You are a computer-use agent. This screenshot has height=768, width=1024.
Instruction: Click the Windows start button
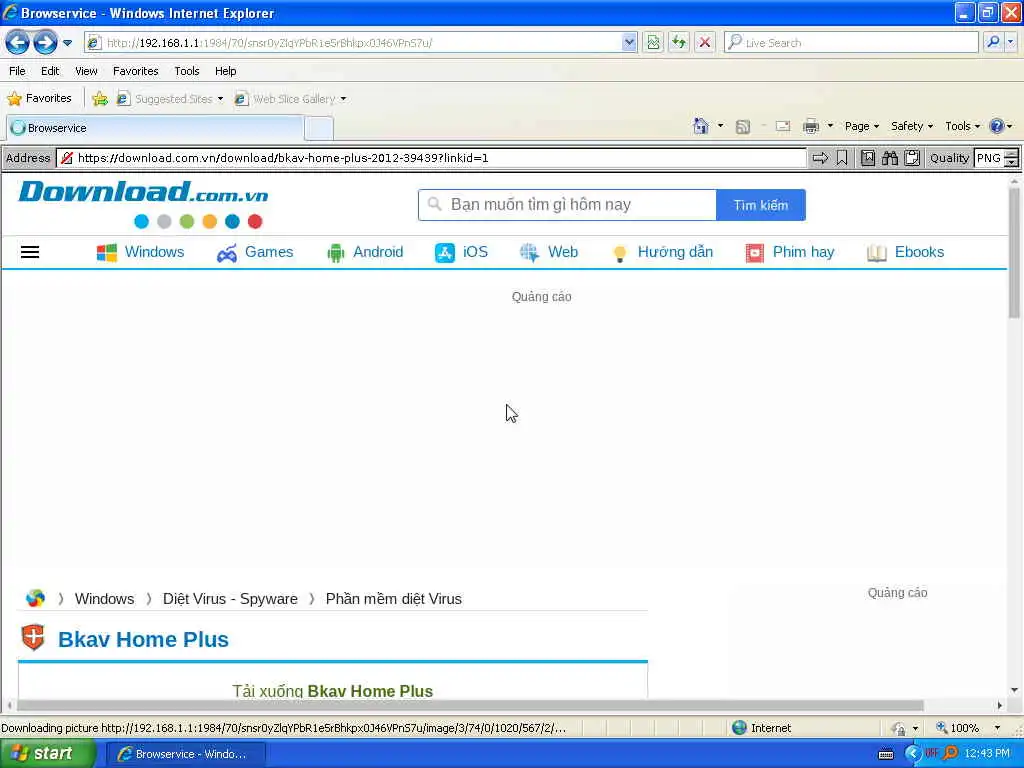46,754
